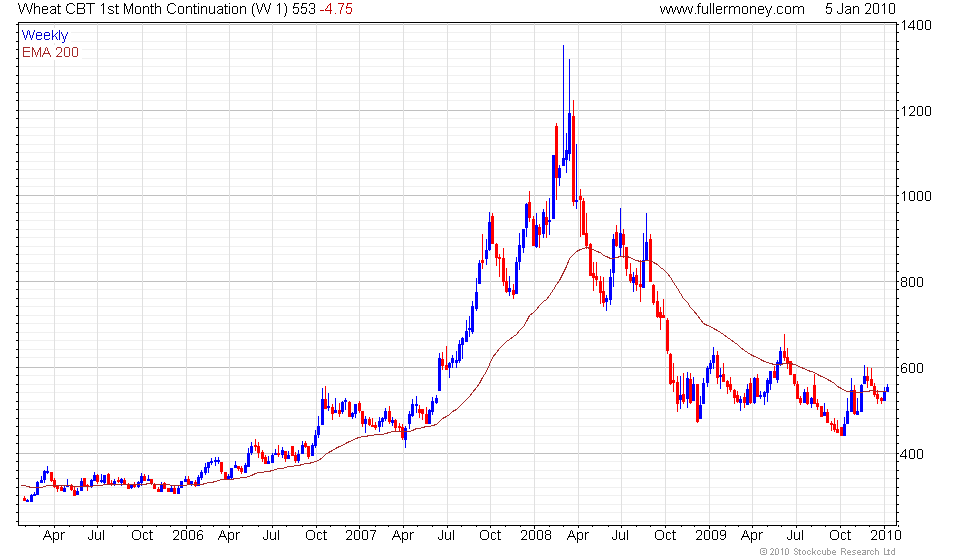Click the 5 Jan 2010 date label

(x=860, y=9)
